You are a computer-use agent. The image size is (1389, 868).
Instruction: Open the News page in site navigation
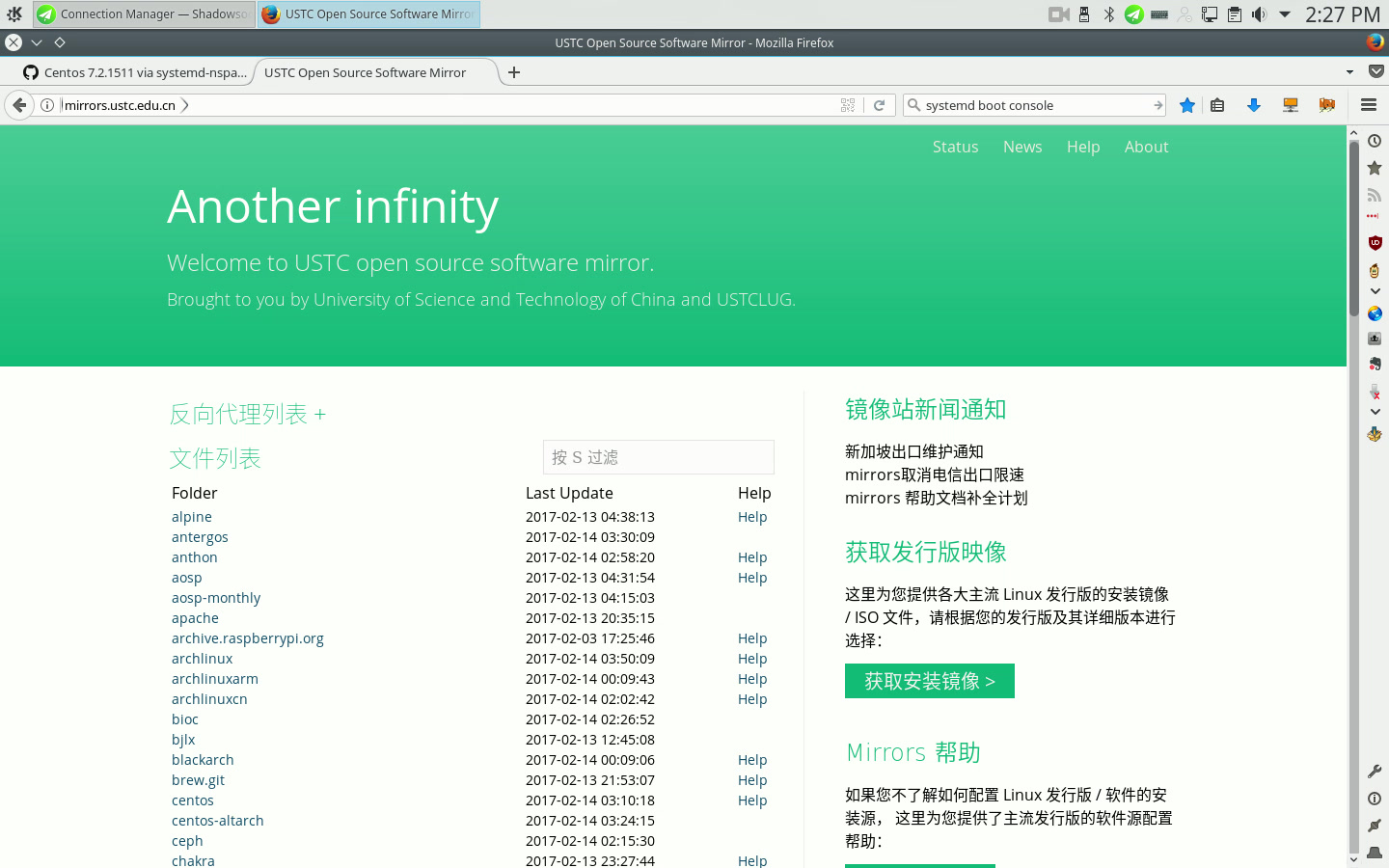point(1022,147)
